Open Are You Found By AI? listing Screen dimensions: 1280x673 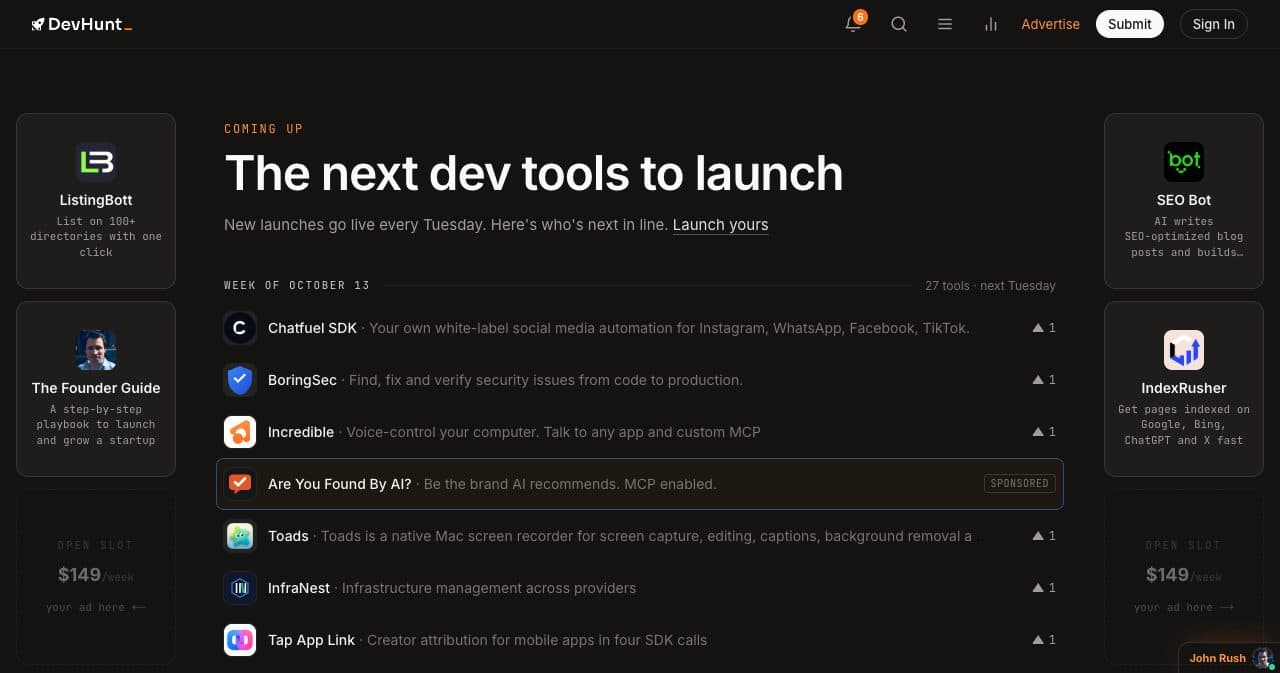pyautogui.click(x=340, y=484)
